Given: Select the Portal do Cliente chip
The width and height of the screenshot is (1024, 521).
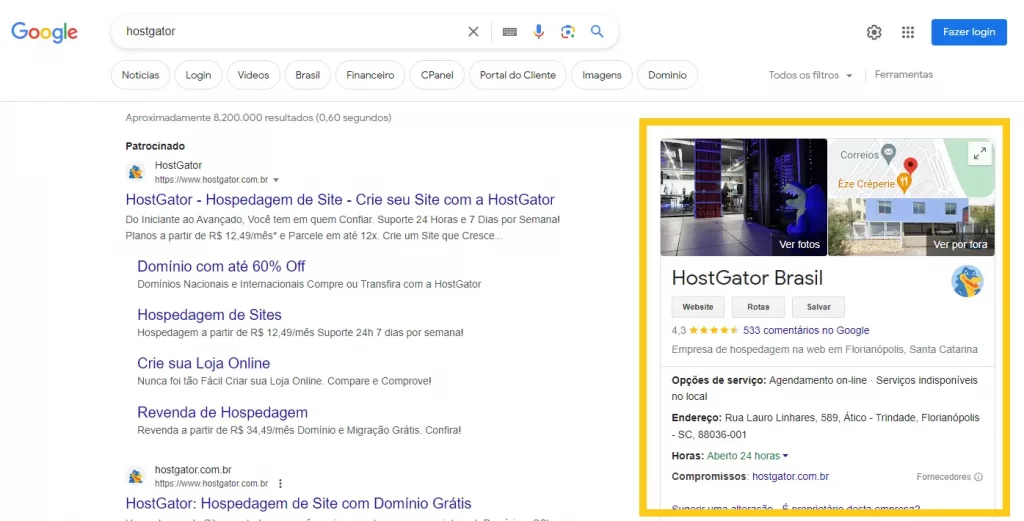Looking at the screenshot, I should pyautogui.click(x=518, y=75).
